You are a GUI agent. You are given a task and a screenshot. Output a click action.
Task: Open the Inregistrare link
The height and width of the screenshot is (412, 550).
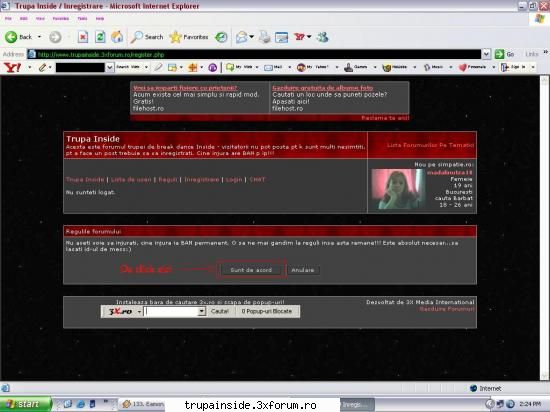201,180
